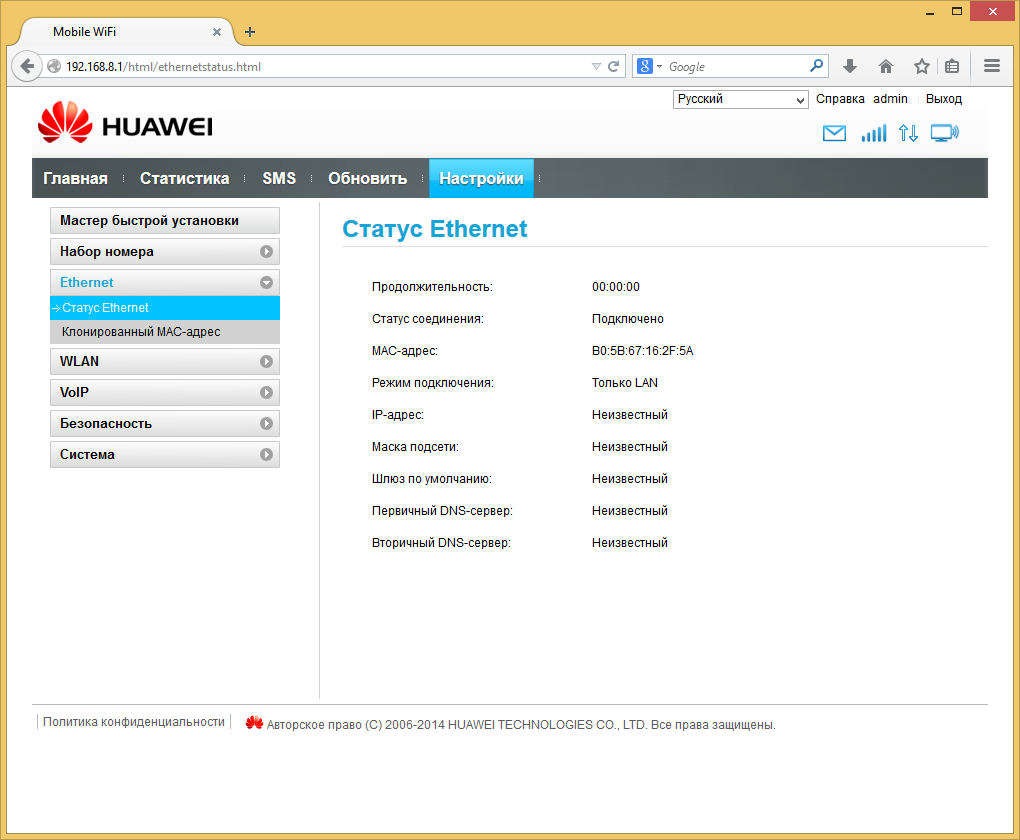1020x840 pixels.
Task: Click the browser back arrow button
Action: (x=27, y=66)
